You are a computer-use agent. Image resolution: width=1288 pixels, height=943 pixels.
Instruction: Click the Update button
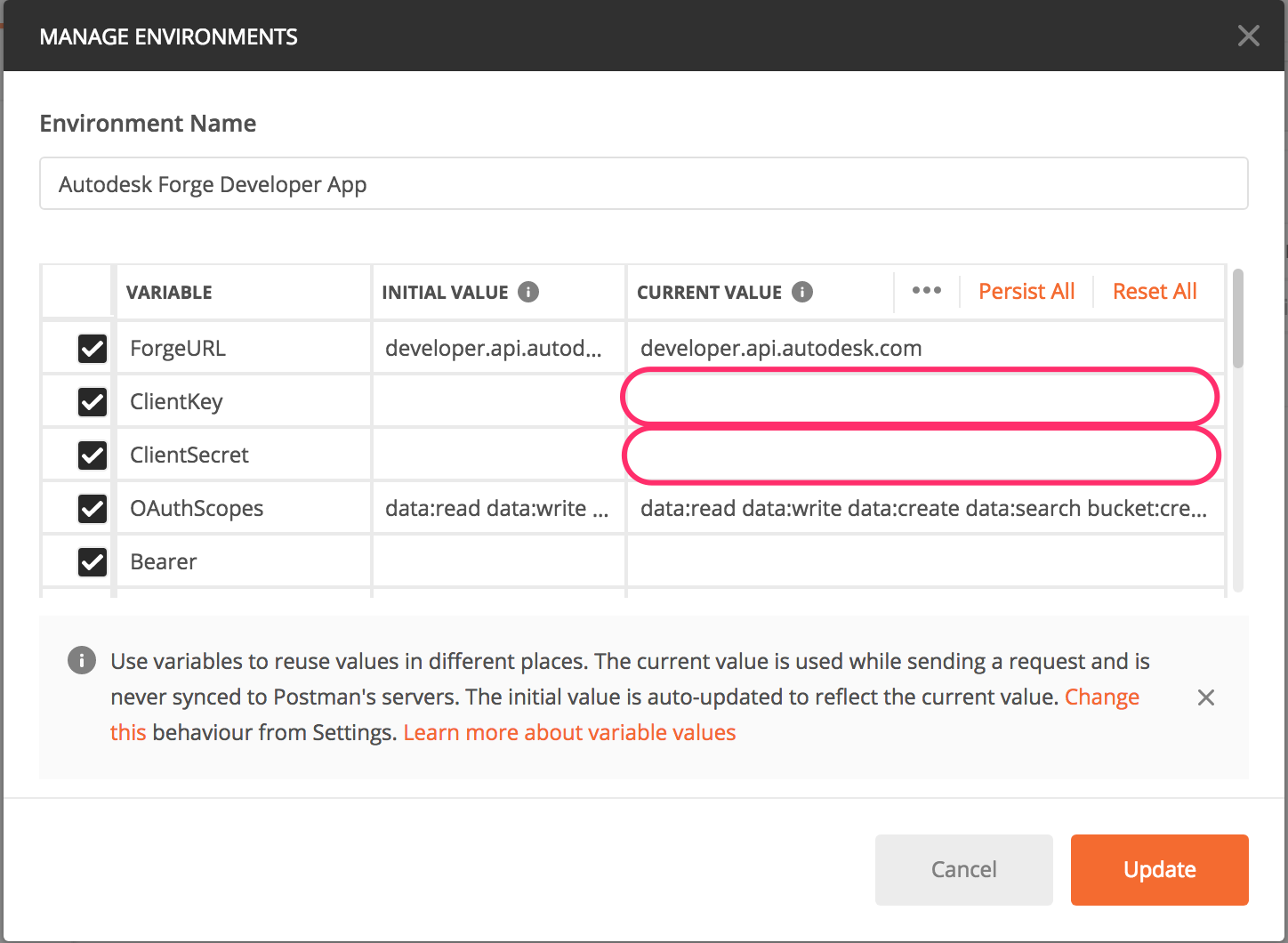[1160, 869]
